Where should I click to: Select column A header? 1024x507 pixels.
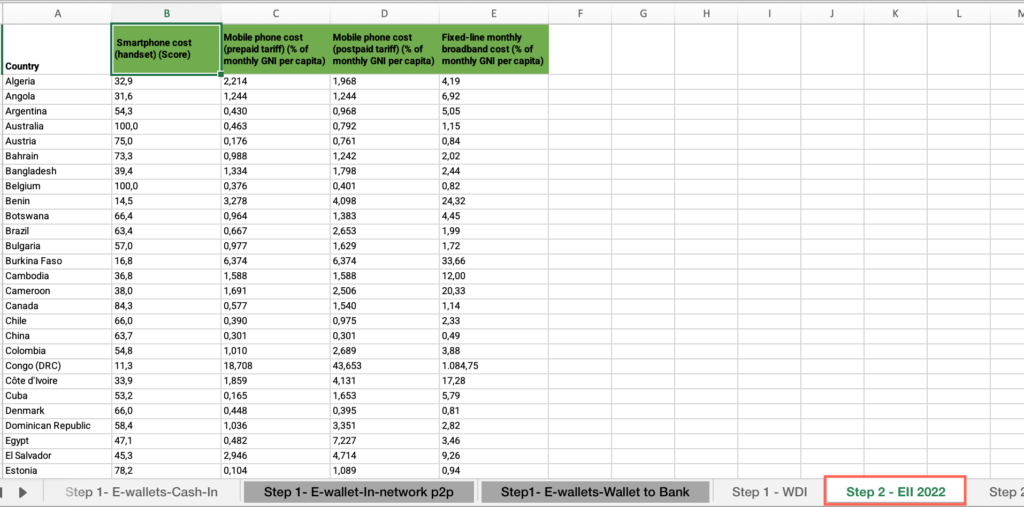pyautogui.click(x=57, y=13)
